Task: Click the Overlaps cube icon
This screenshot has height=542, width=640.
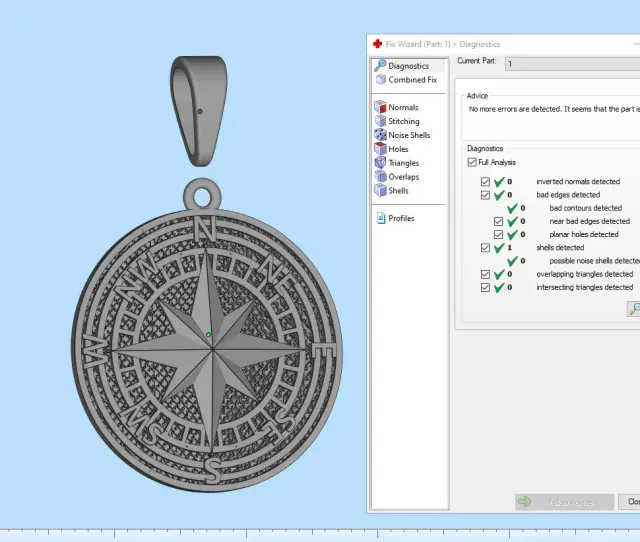Action: click(380, 176)
